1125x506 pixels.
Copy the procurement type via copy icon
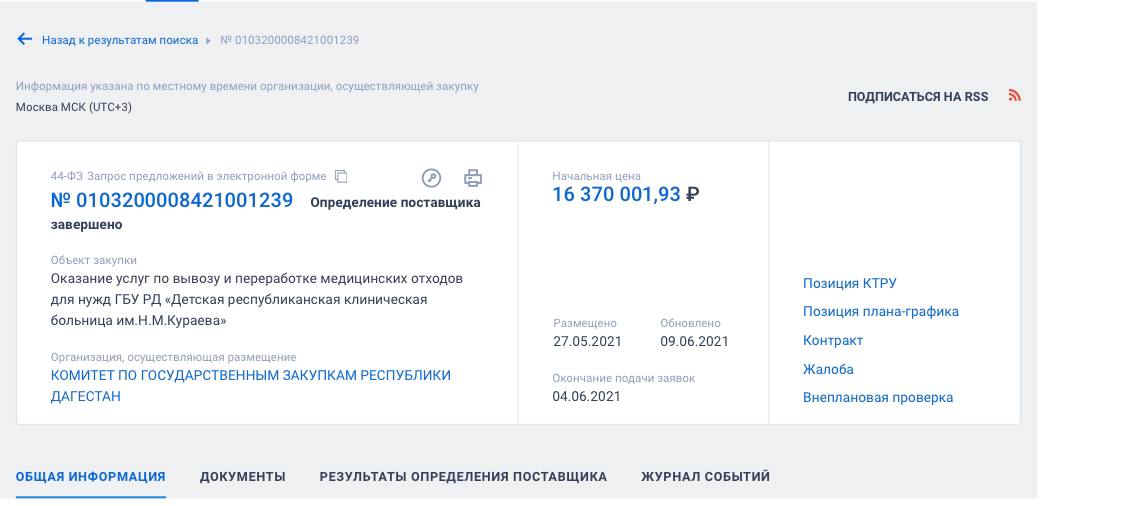(x=342, y=176)
